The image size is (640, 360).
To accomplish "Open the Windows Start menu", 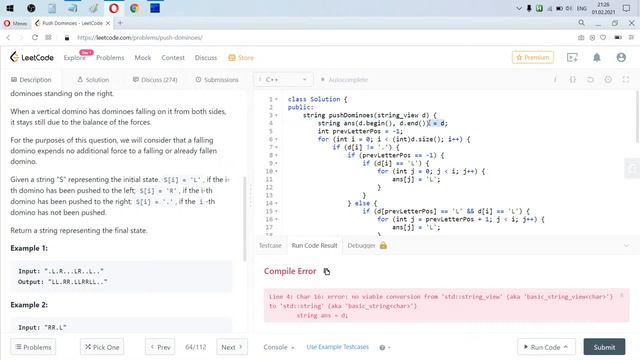I will click(10, 8).
